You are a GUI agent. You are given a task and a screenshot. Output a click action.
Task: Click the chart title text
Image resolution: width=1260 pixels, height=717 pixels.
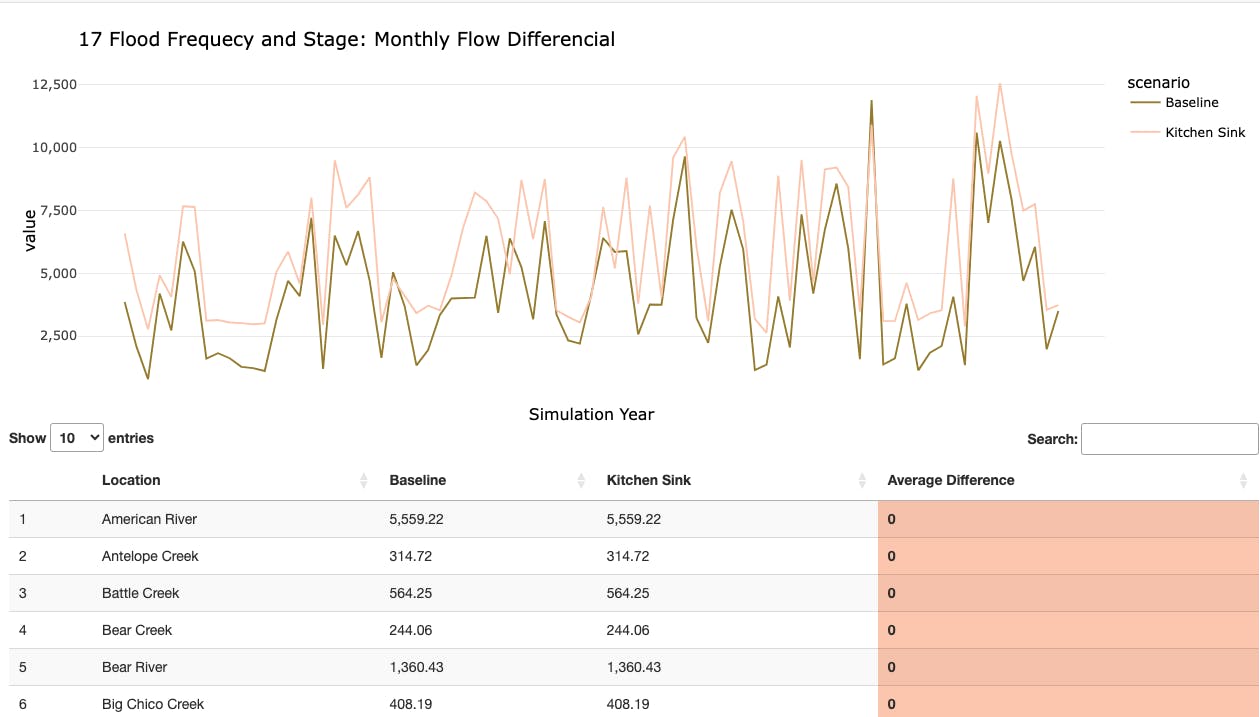point(346,40)
